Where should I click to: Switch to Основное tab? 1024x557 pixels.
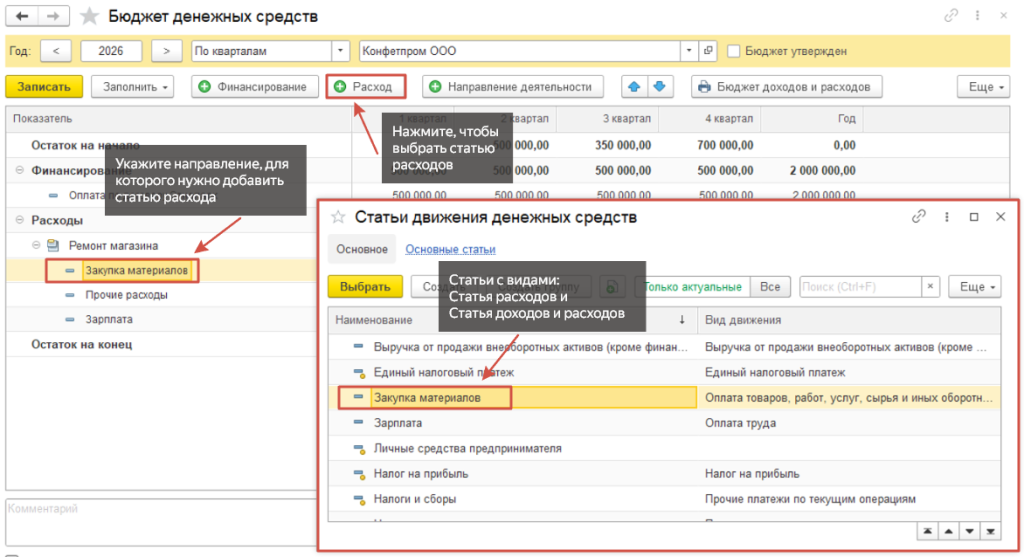(x=362, y=249)
